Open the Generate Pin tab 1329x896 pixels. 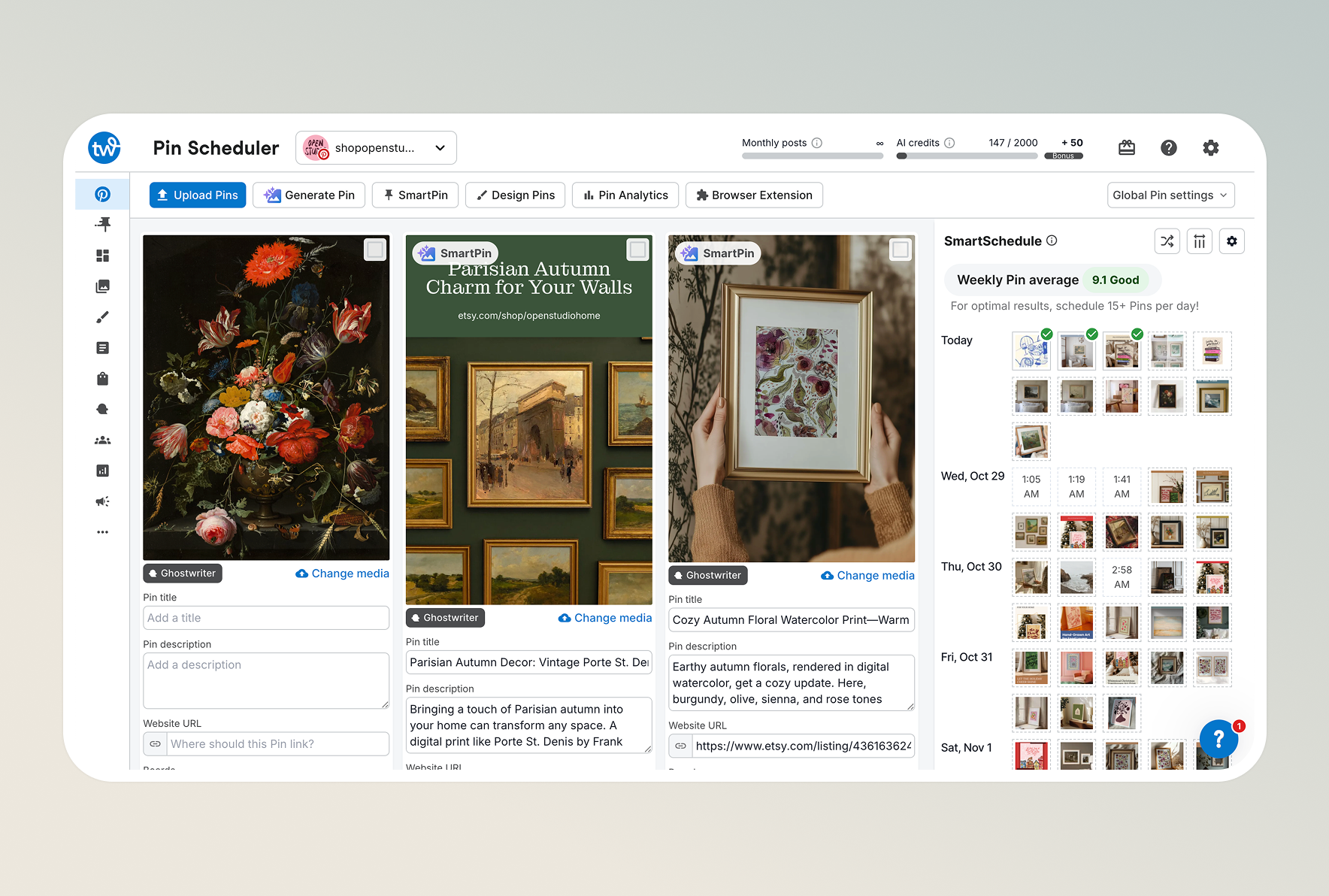coord(309,195)
